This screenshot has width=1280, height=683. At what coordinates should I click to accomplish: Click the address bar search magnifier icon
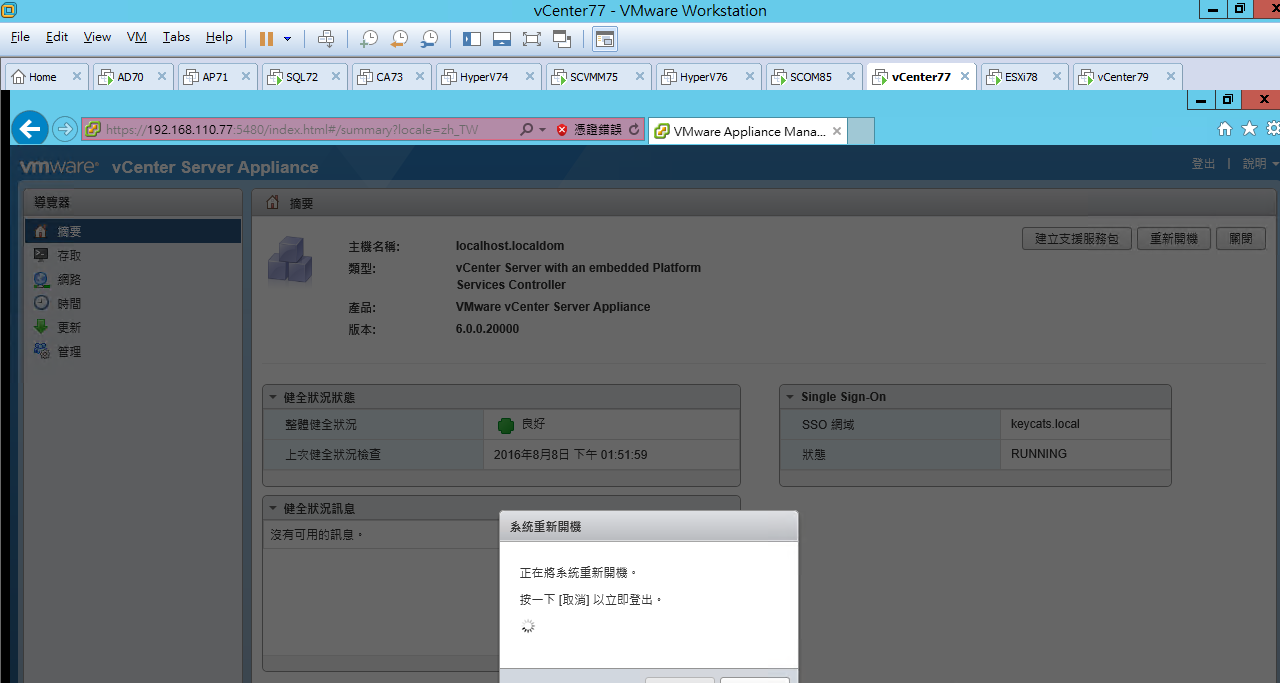point(527,130)
